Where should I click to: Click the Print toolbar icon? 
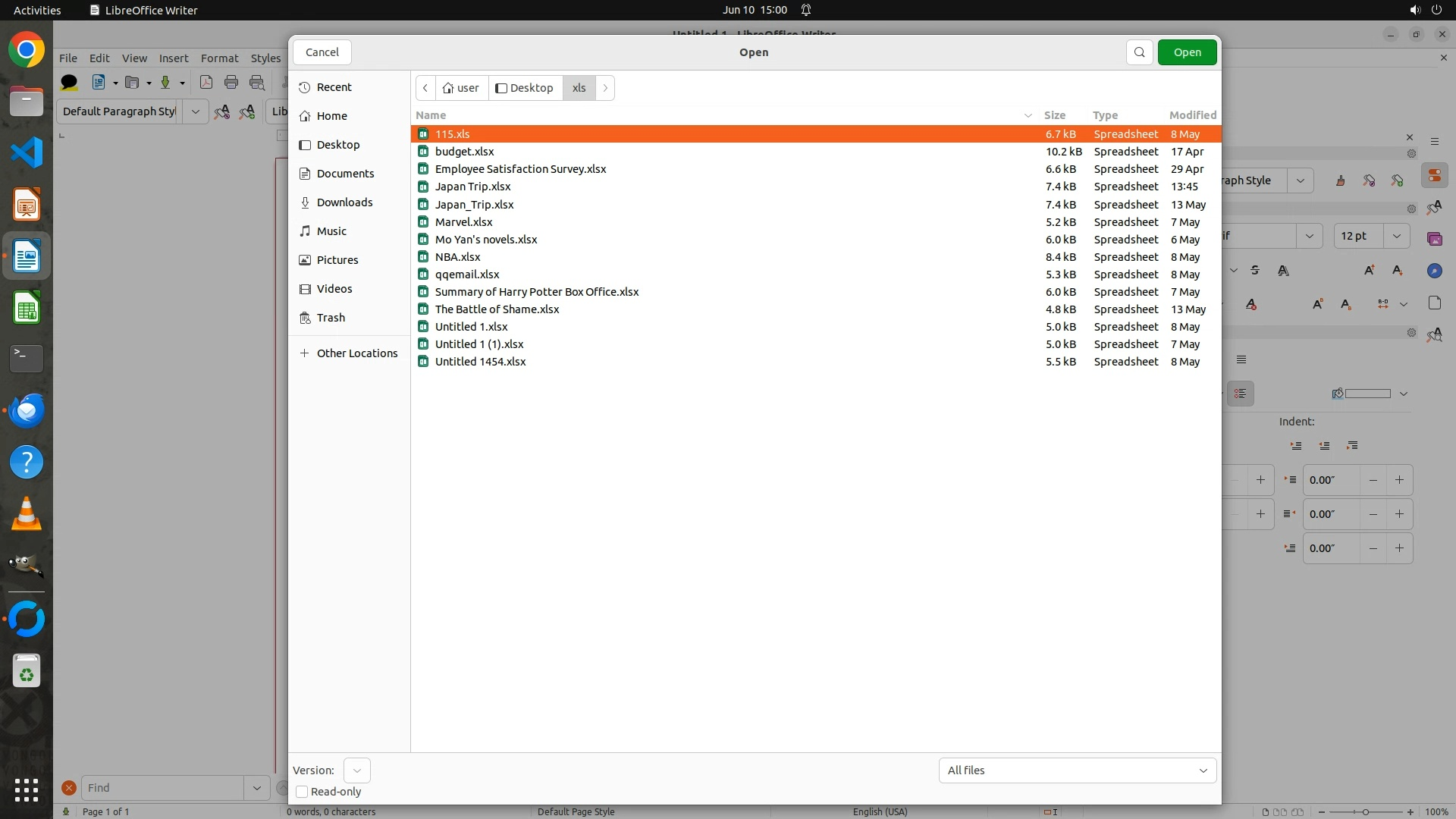point(231,83)
